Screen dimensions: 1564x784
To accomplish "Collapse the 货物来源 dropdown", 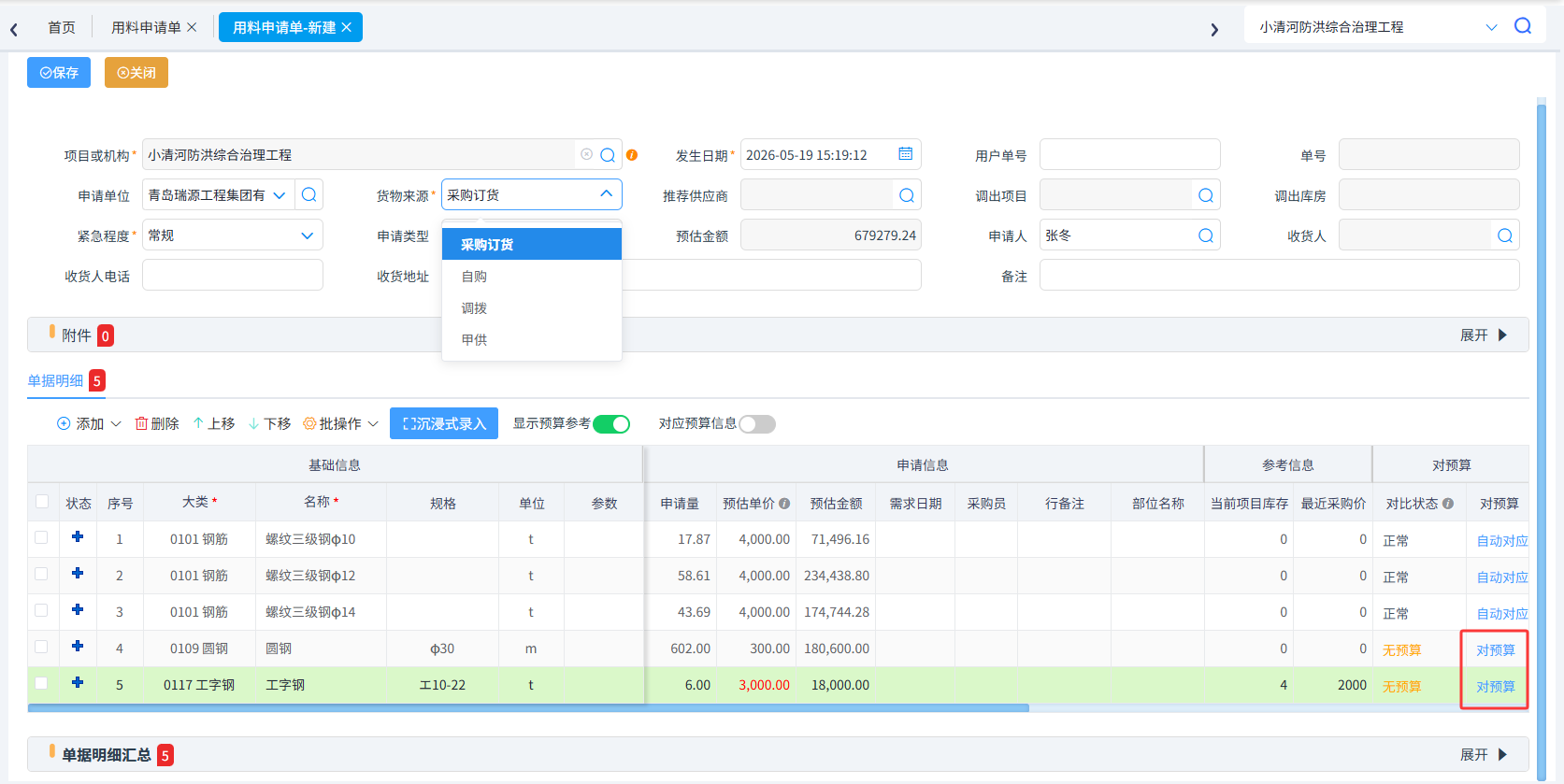I will pos(606,194).
